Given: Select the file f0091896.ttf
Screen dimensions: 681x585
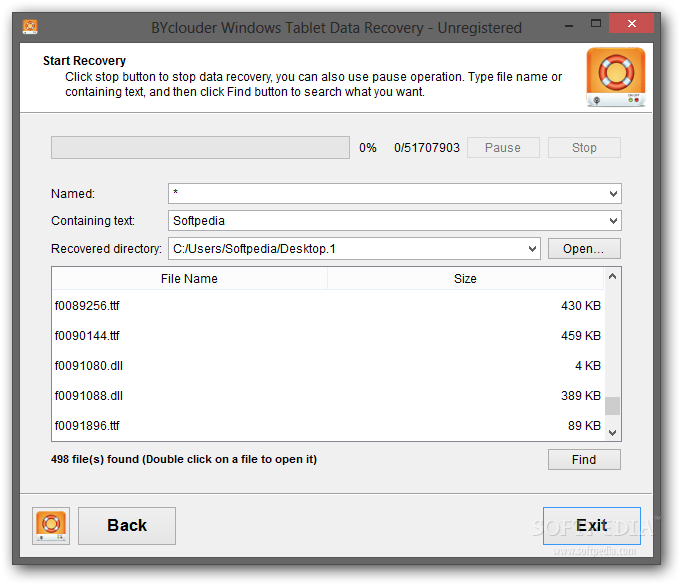Looking at the screenshot, I should [x=87, y=426].
